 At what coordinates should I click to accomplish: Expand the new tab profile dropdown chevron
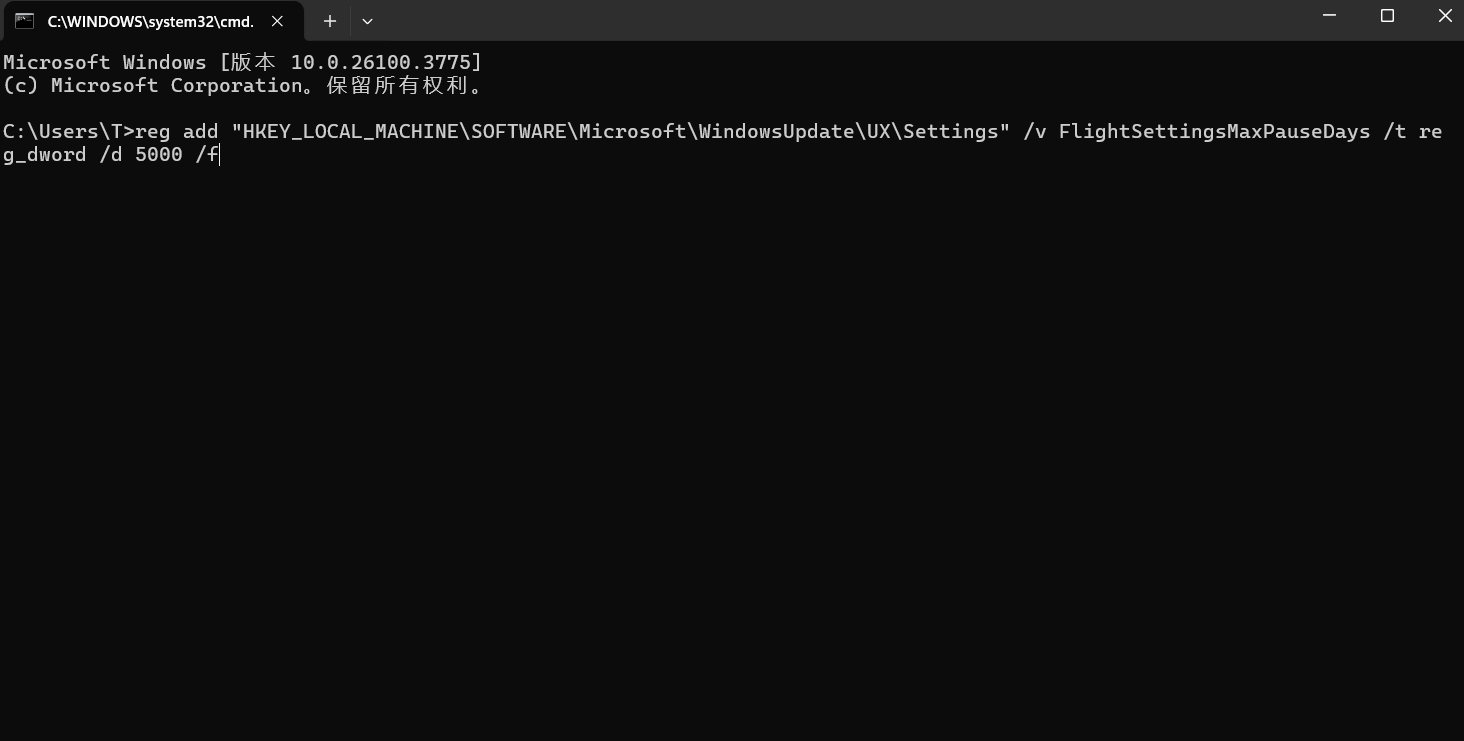click(x=367, y=21)
